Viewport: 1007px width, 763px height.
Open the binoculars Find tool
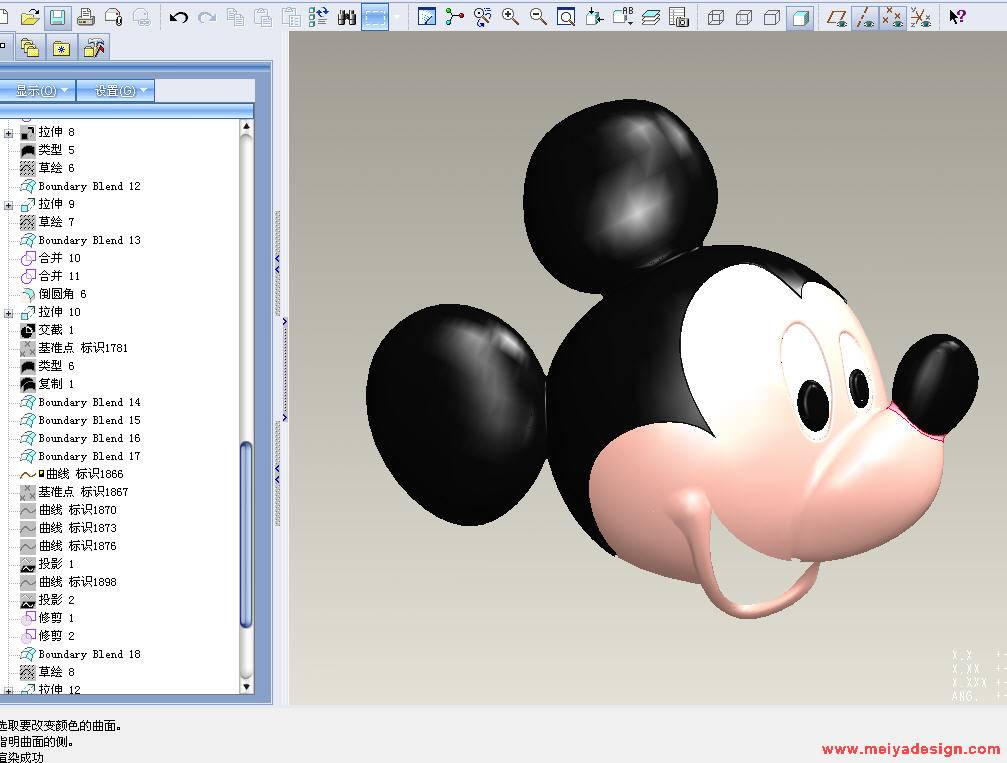pyautogui.click(x=347, y=17)
